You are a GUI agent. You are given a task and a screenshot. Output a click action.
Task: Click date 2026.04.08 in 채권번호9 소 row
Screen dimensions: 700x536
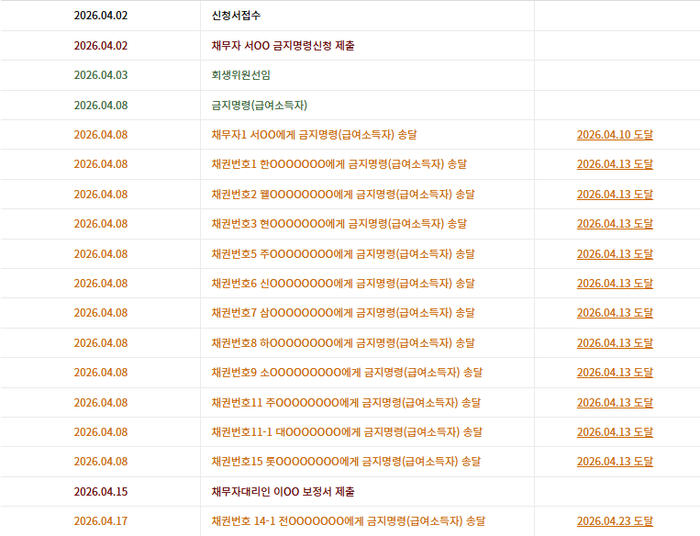point(101,373)
